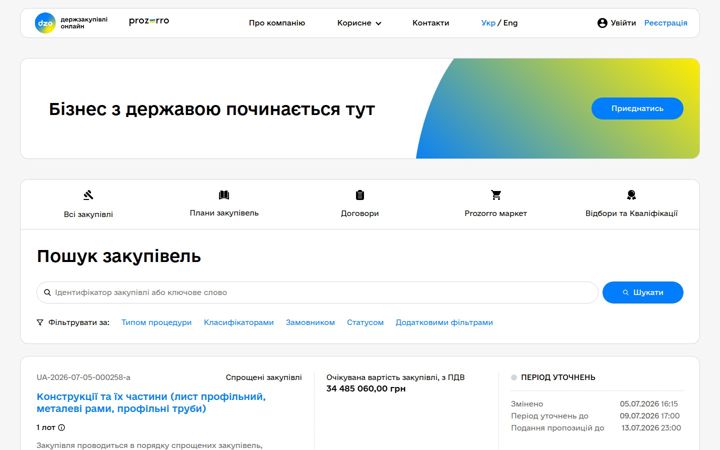The width and height of the screenshot is (720, 450).
Task: Switch language to Eng
Action: pyautogui.click(x=510, y=23)
